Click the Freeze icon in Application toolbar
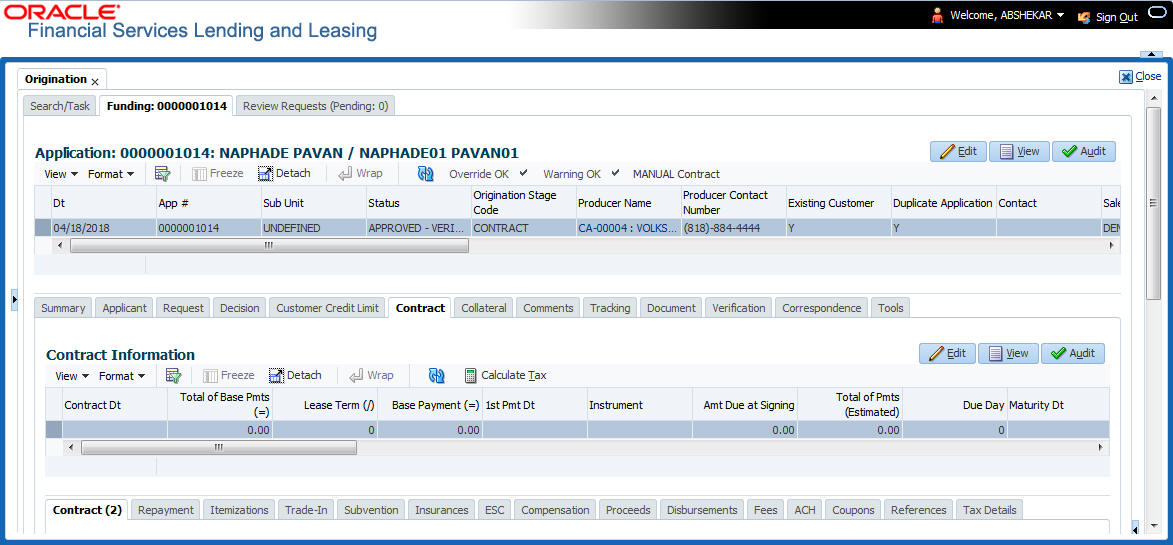 [218, 173]
